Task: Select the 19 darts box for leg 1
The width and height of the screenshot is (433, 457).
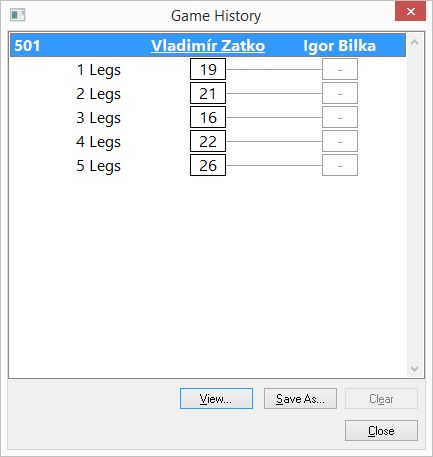Action: click(208, 69)
